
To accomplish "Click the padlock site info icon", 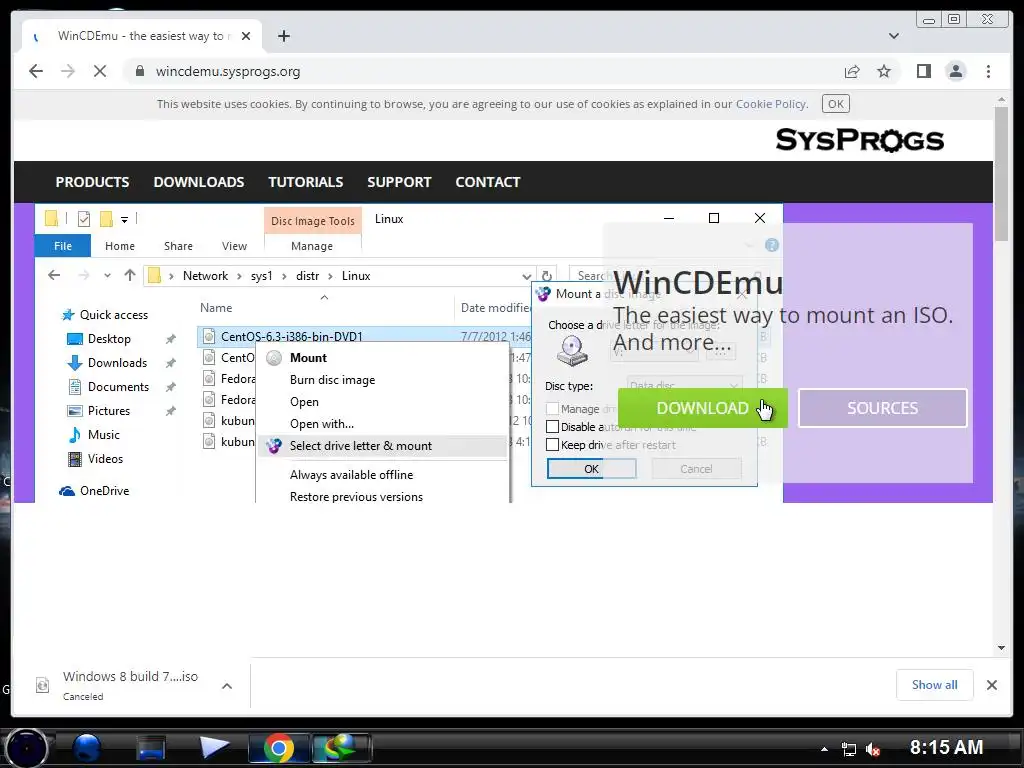I will click(x=139, y=71).
